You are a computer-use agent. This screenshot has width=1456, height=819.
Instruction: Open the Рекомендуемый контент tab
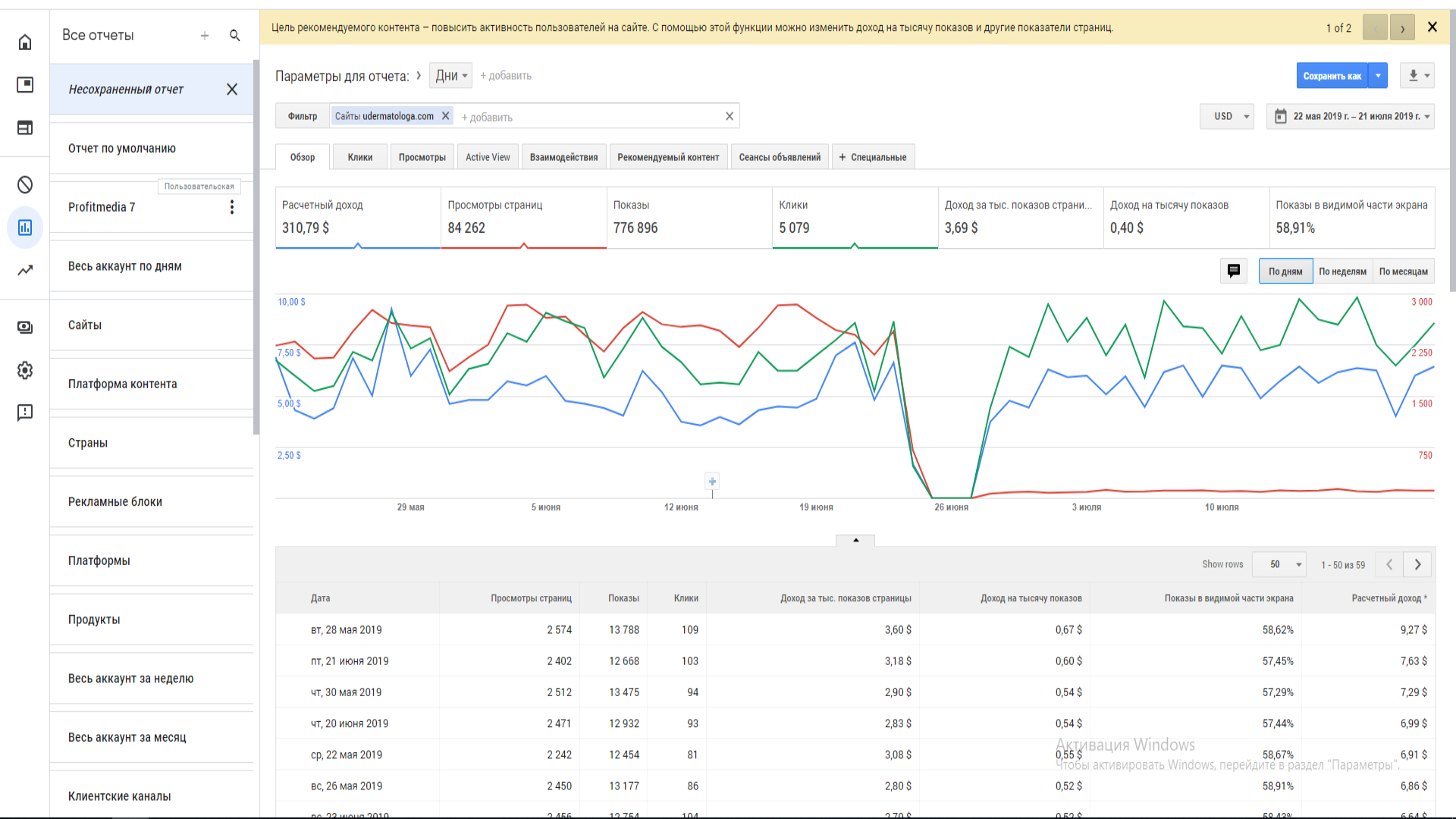(668, 157)
